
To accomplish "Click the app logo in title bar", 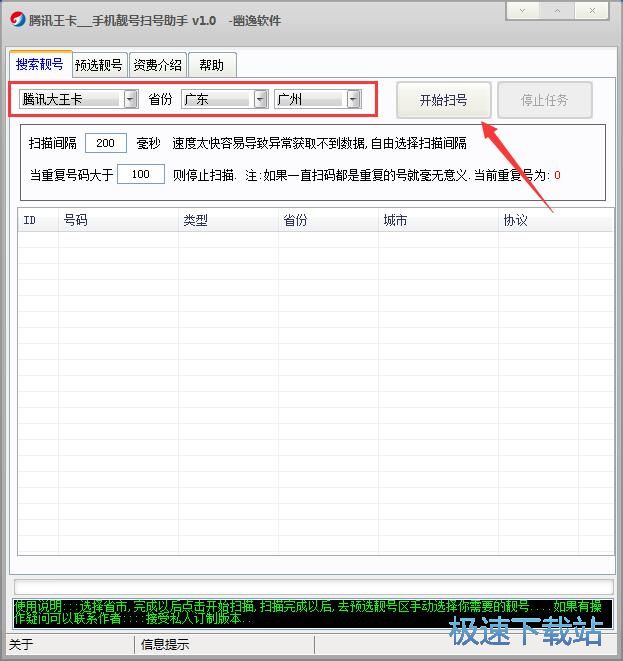I will pyautogui.click(x=15, y=19).
